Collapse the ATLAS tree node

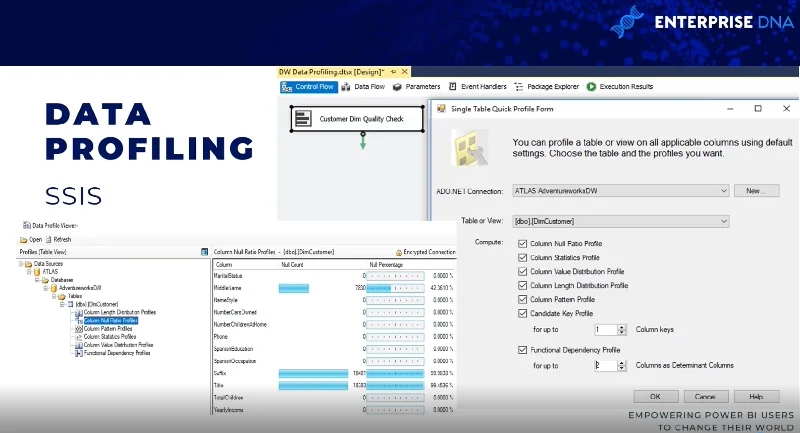pos(29,272)
